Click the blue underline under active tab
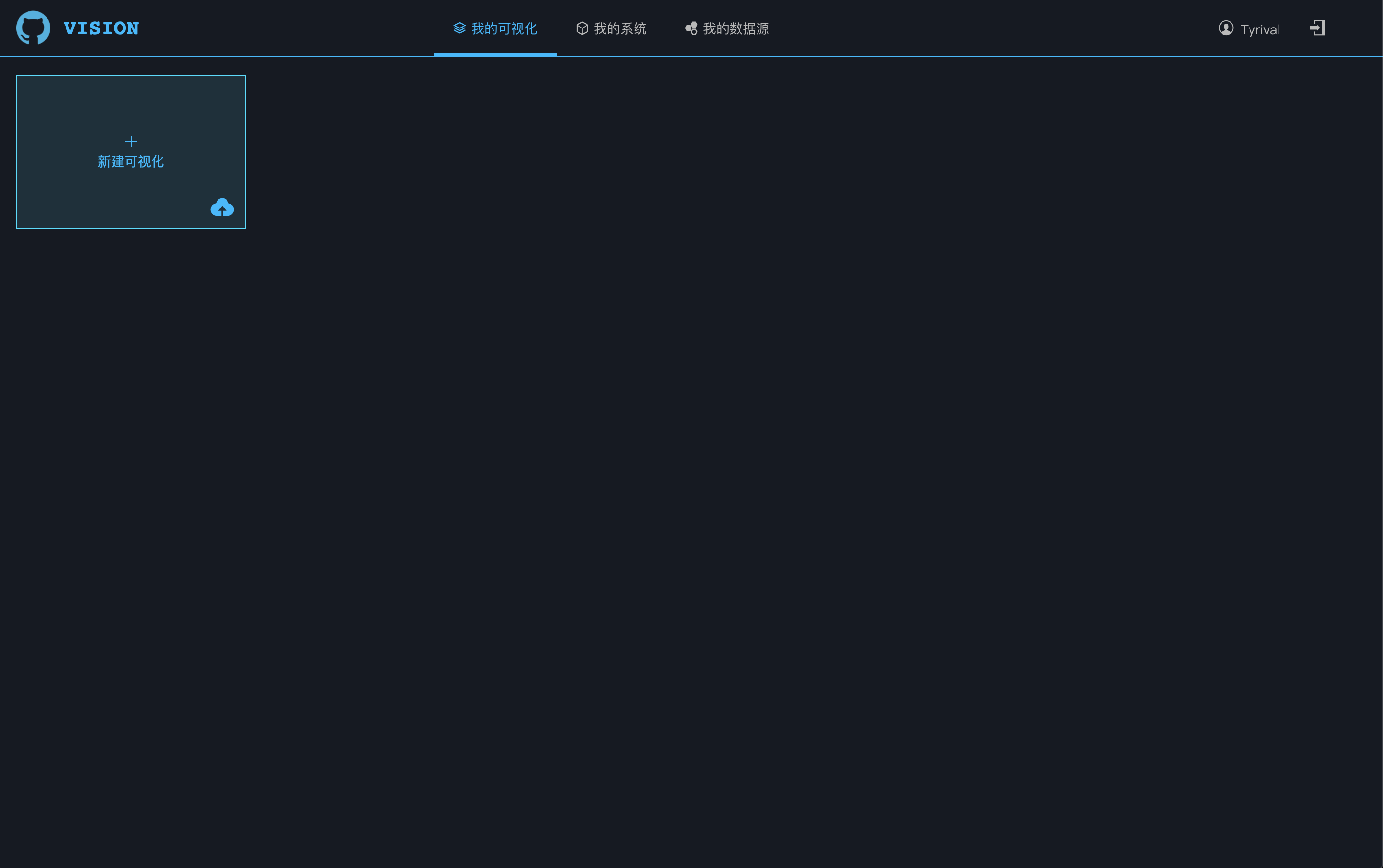Image resolution: width=1383 pixels, height=868 pixels. [495, 54]
